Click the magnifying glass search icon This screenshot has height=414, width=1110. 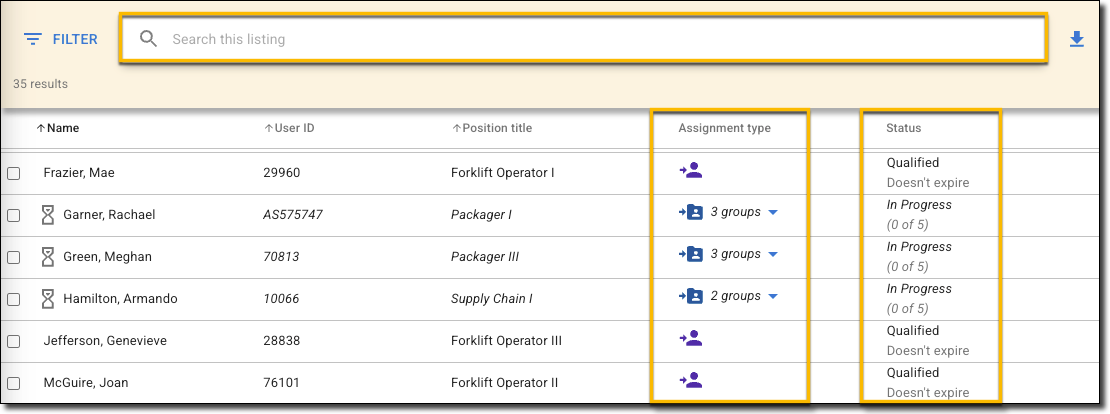click(149, 40)
